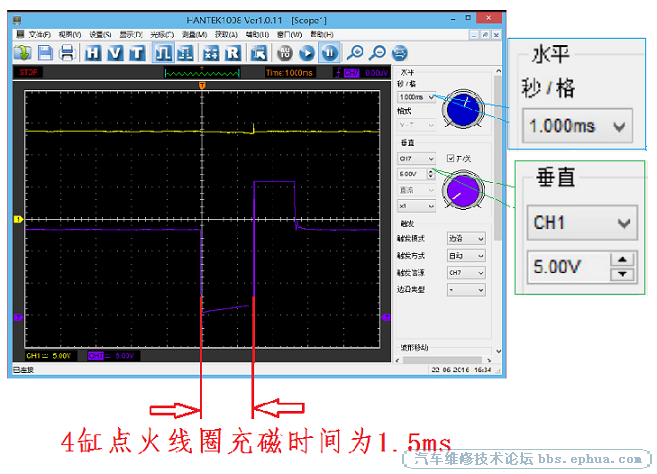Open the 辅助(U) menu

[257, 34]
